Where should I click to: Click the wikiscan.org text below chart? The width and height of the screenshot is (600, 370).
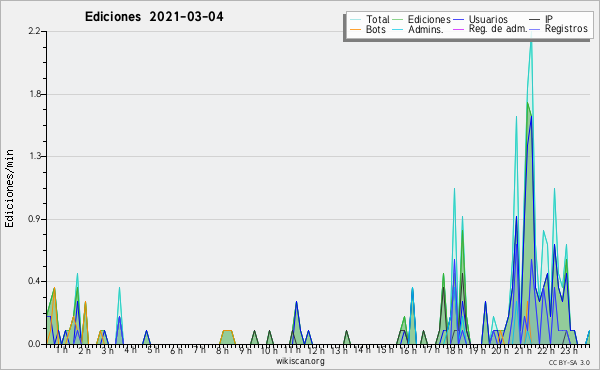click(x=300, y=361)
